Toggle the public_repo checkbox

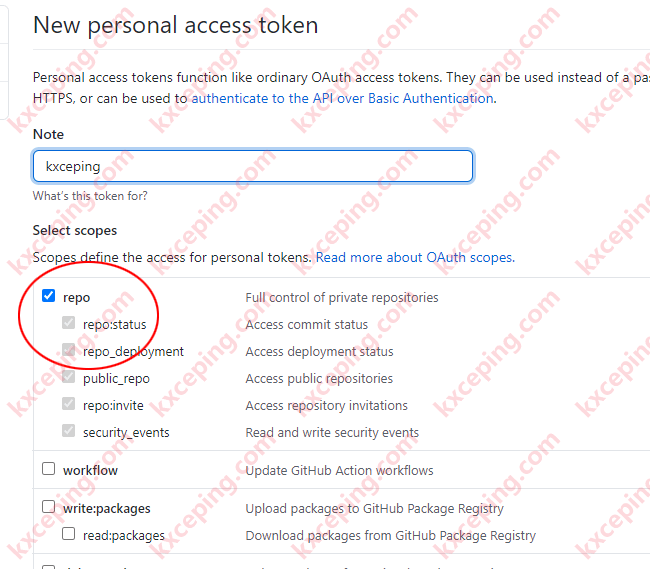68,377
